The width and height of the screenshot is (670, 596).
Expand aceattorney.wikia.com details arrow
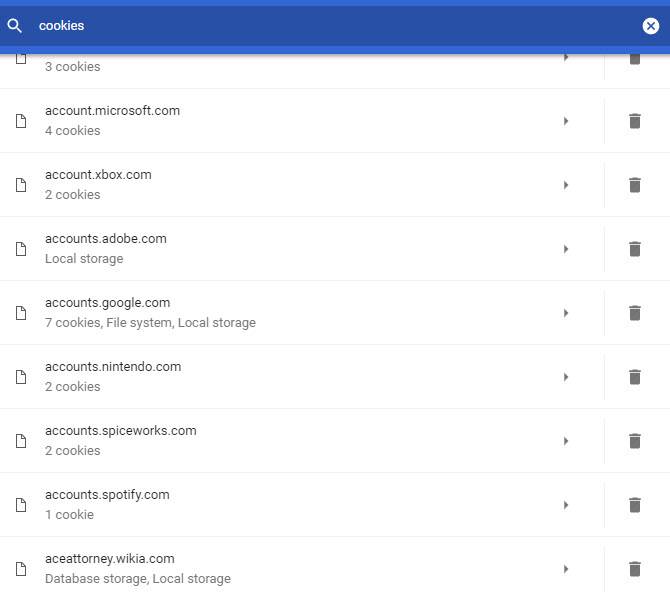pyautogui.click(x=566, y=569)
